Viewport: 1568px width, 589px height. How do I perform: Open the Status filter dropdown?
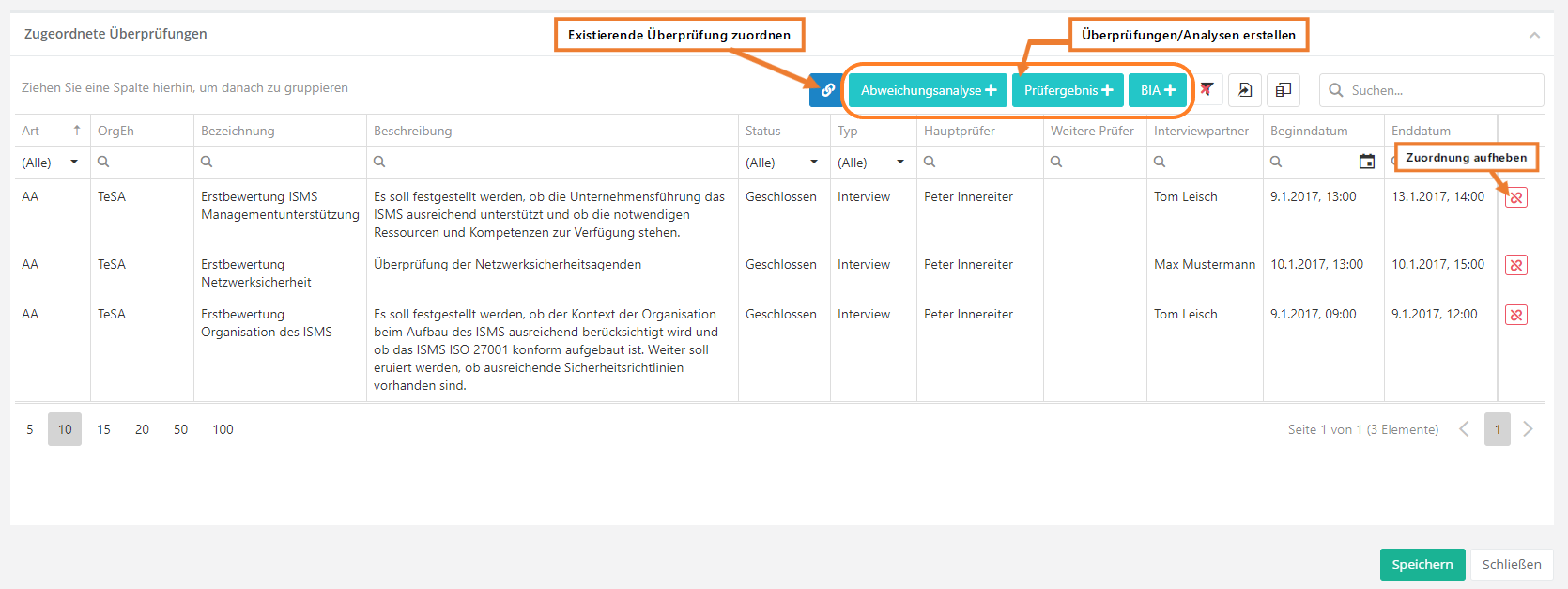[x=814, y=163]
